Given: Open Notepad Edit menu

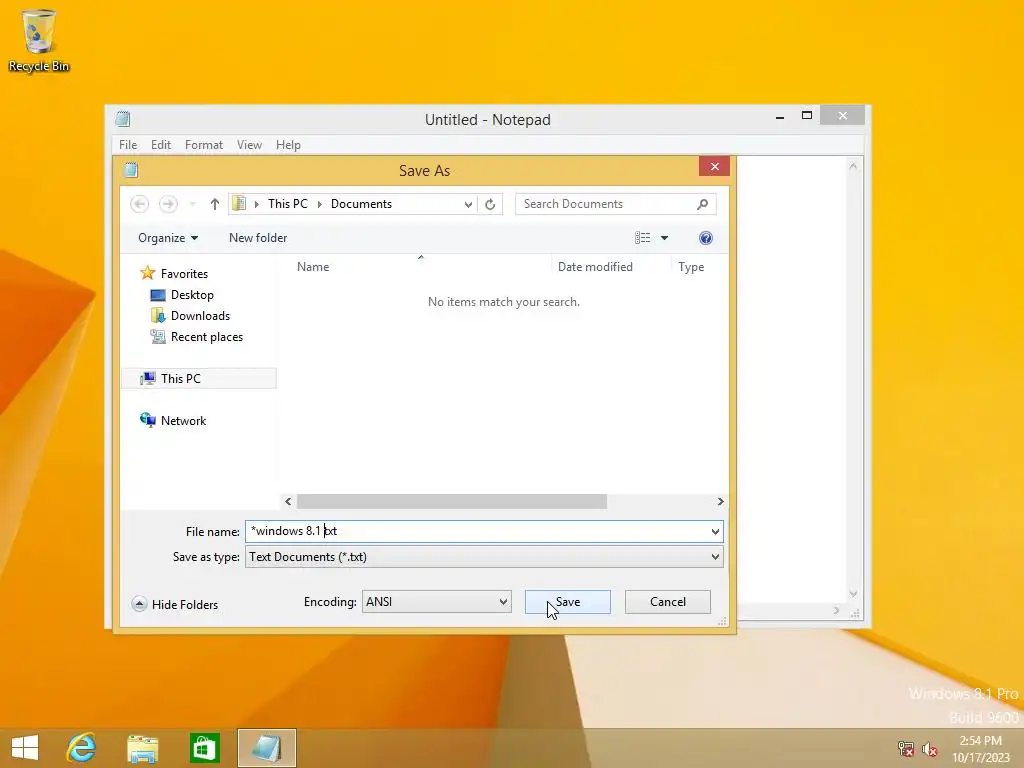Looking at the screenshot, I should tap(161, 145).
